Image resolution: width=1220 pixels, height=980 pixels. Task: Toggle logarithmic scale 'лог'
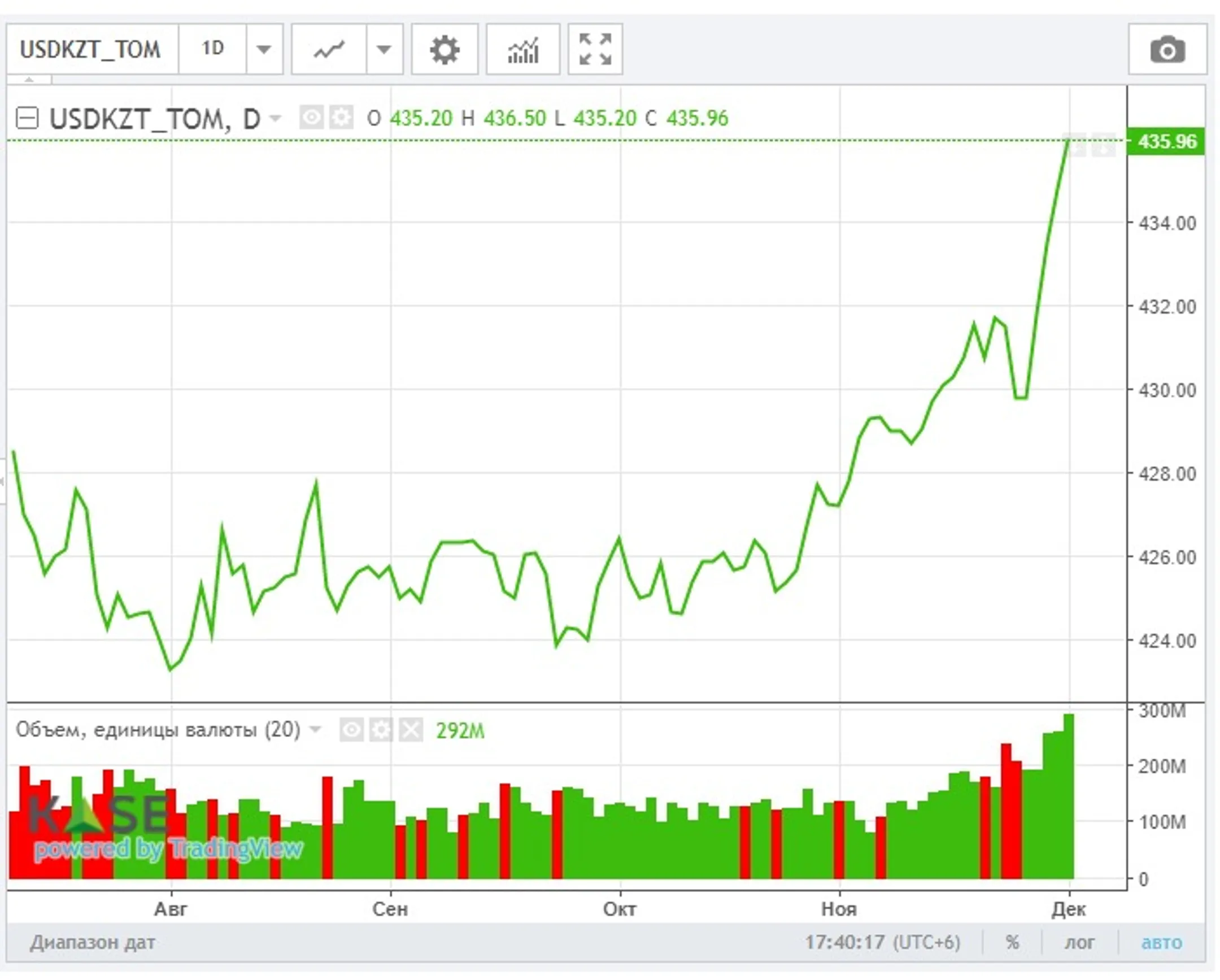pos(1080,942)
